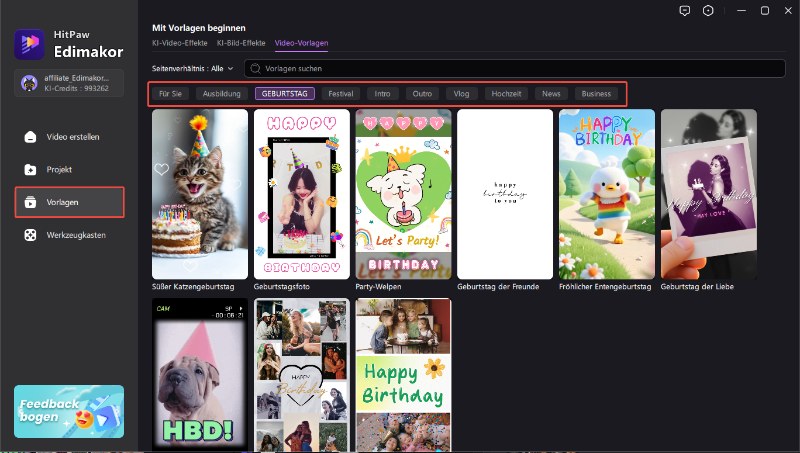The height and width of the screenshot is (453, 800).
Task: Open the Fröhlicher Entengeburtstag template
Action: click(607, 194)
